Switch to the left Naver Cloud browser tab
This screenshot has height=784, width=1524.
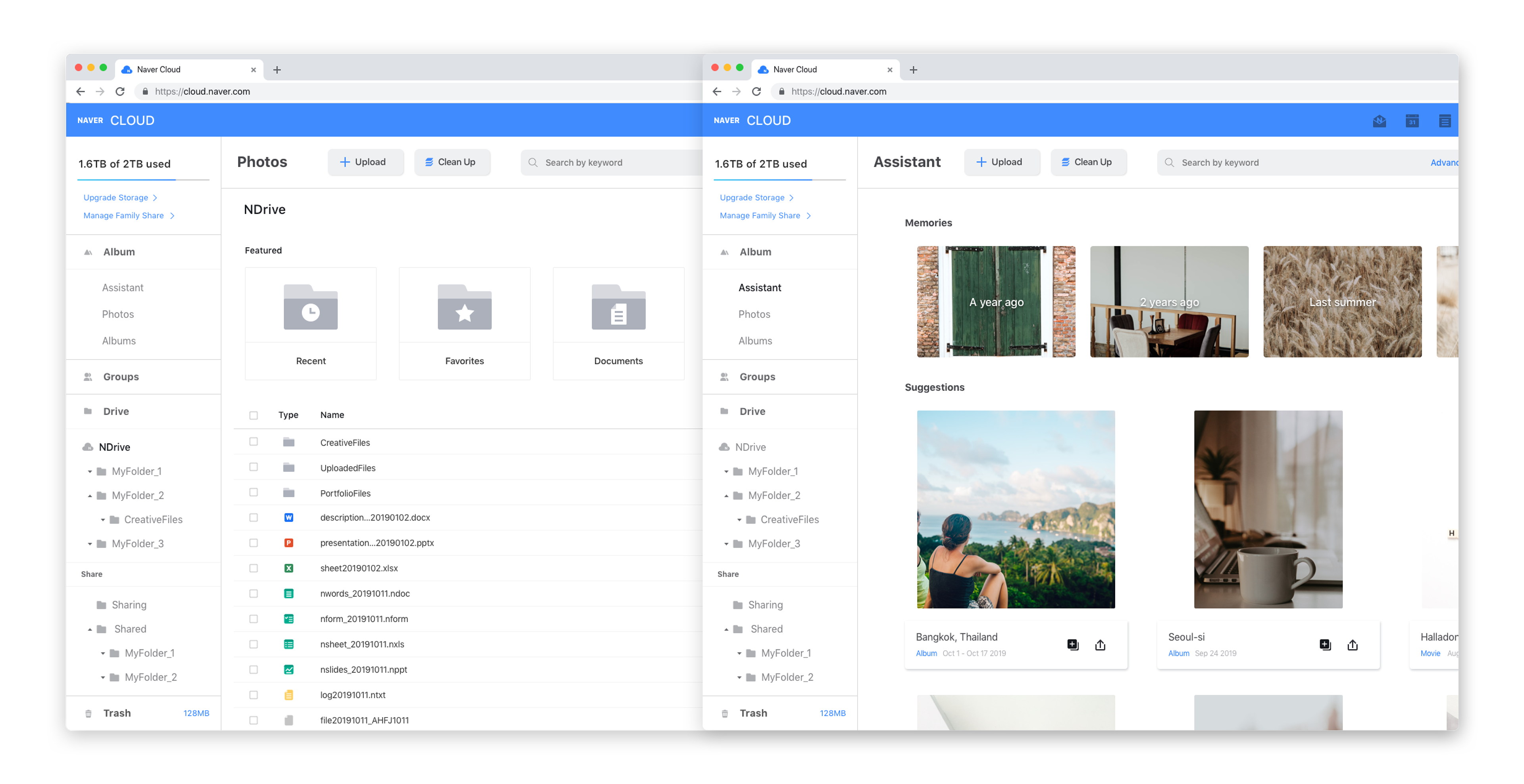189,69
